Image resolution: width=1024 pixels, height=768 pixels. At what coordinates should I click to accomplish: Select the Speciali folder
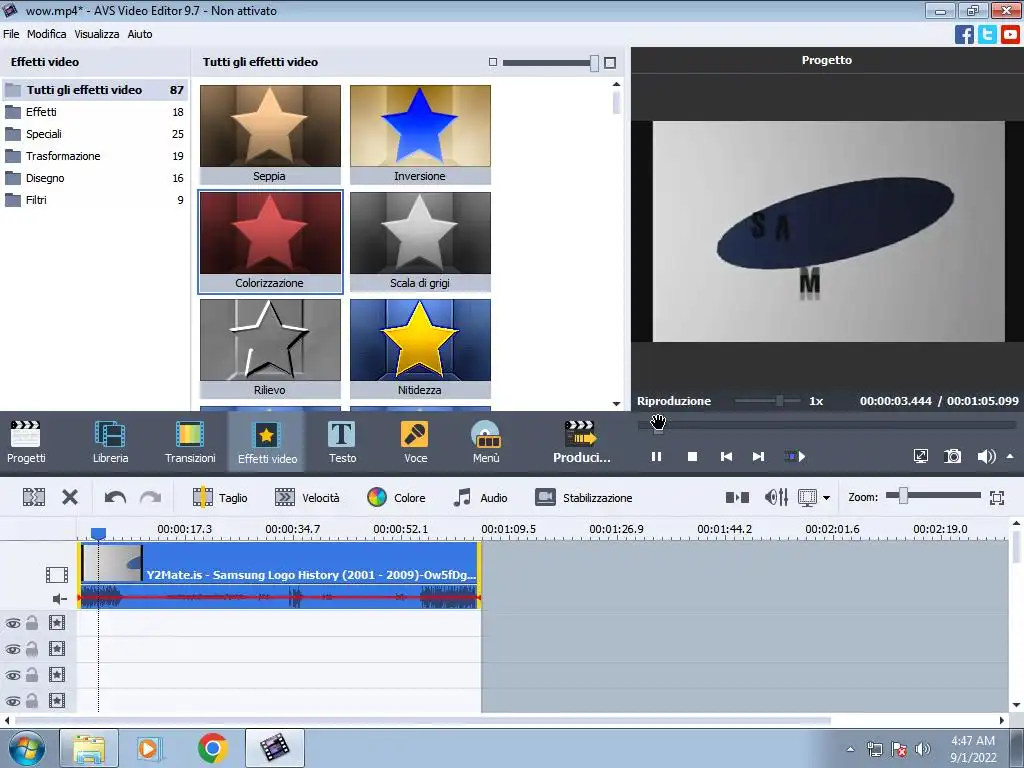[x=95, y=134]
